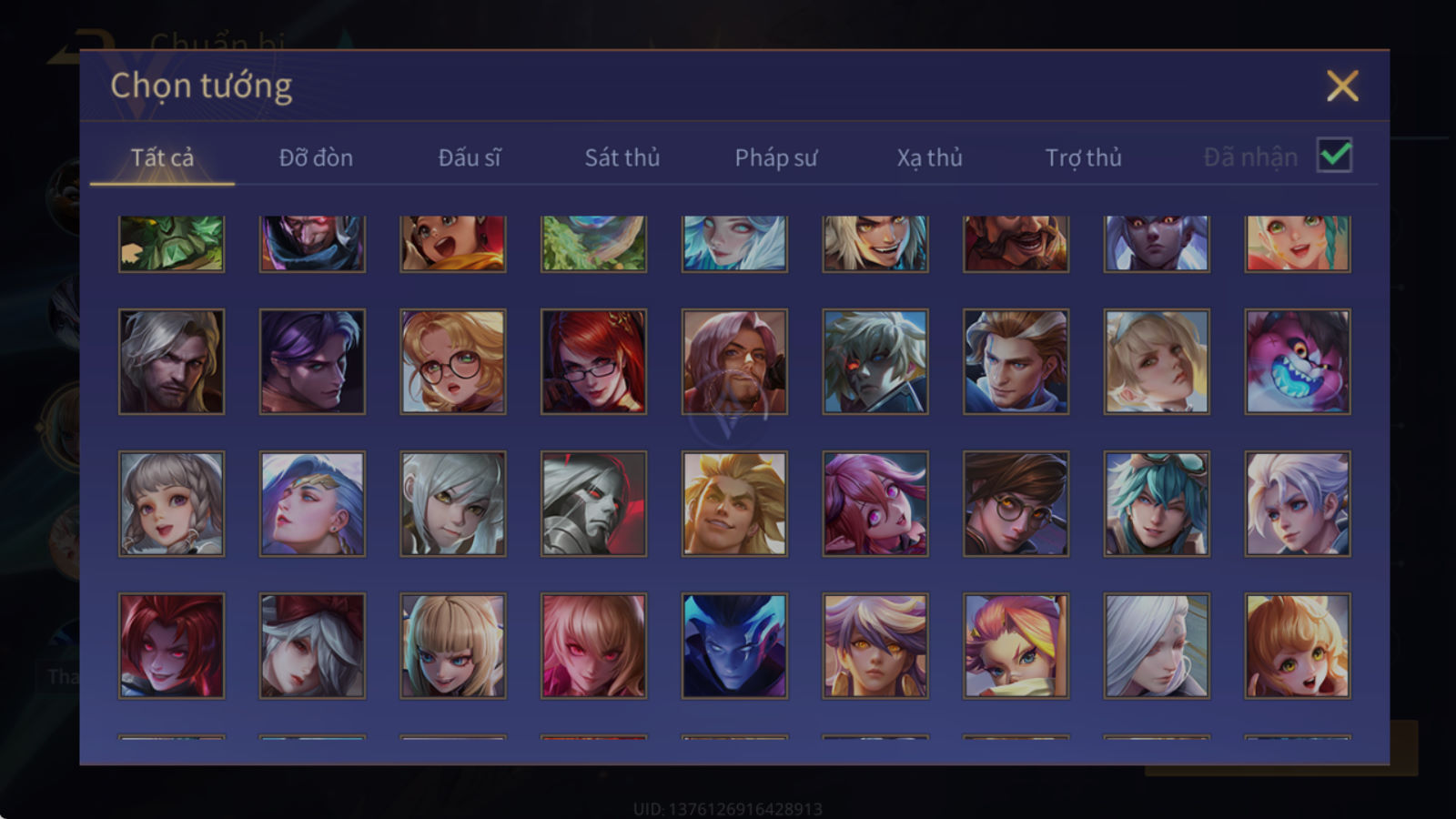Switch to the Đỡ đòn tab
The height and width of the screenshot is (819, 1456).
pyautogui.click(x=316, y=157)
